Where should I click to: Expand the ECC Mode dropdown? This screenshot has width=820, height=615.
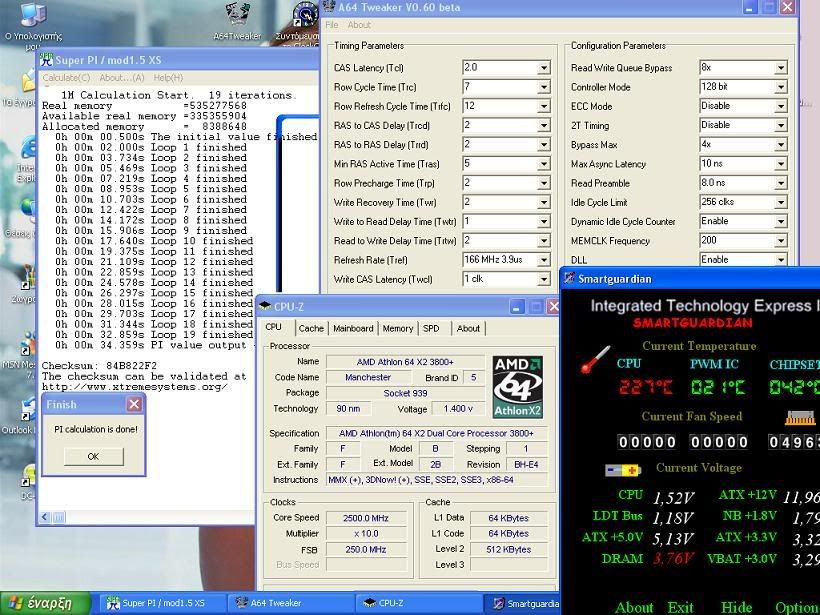click(781, 107)
